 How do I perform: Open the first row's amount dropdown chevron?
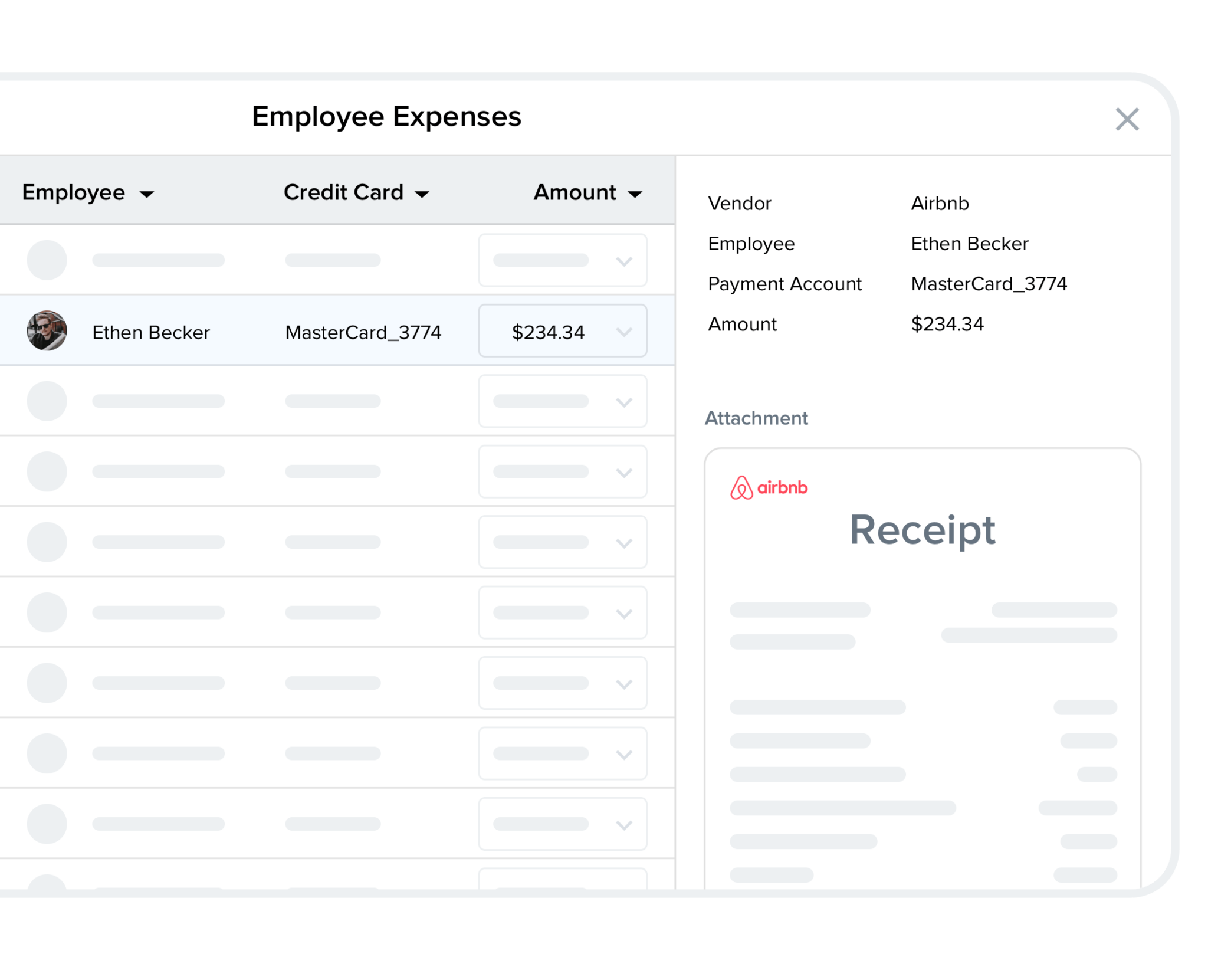(623, 261)
